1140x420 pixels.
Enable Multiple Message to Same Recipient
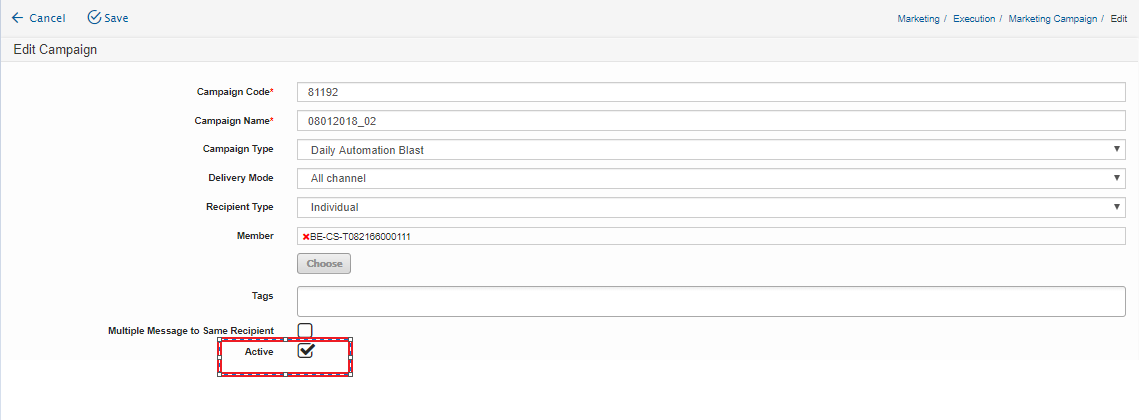pos(305,330)
